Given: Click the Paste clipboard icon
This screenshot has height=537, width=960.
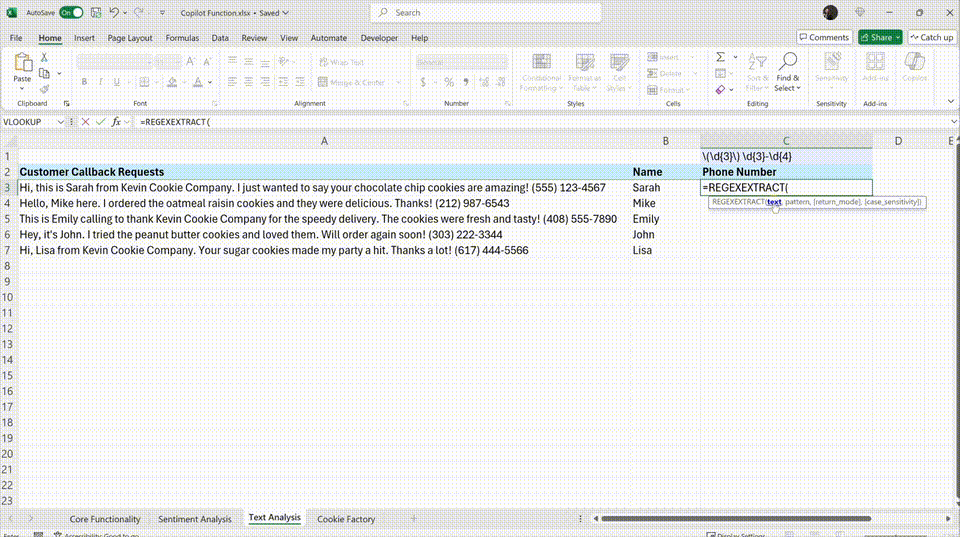Looking at the screenshot, I should pyautogui.click(x=22, y=63).
